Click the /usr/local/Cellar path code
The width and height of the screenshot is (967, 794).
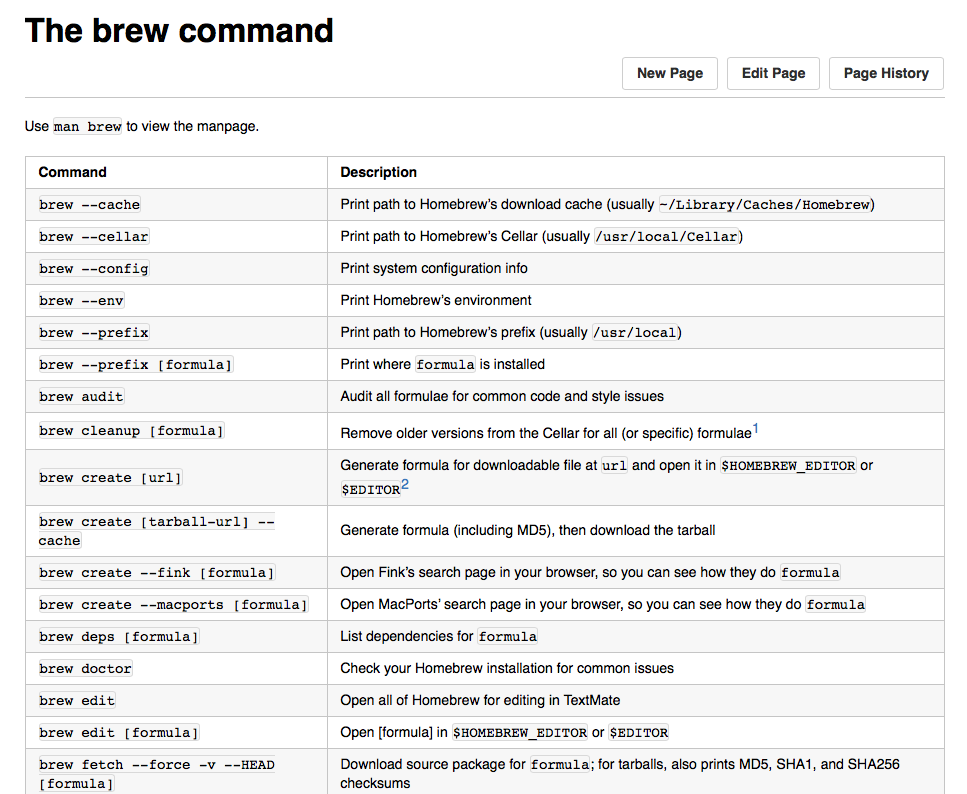[x=667, y=236]
